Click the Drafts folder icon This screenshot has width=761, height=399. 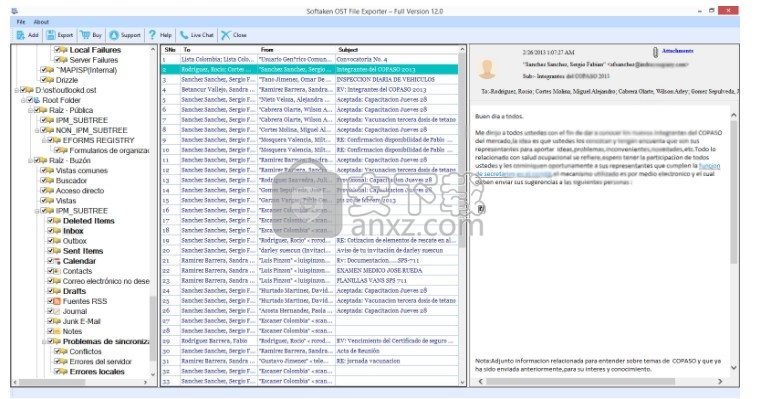[57, 291]
